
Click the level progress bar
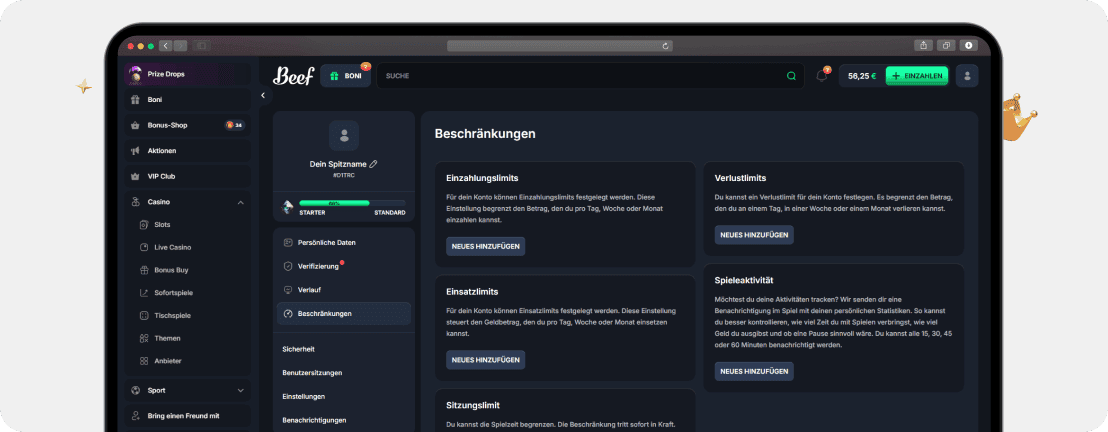(x=352, y=203)
